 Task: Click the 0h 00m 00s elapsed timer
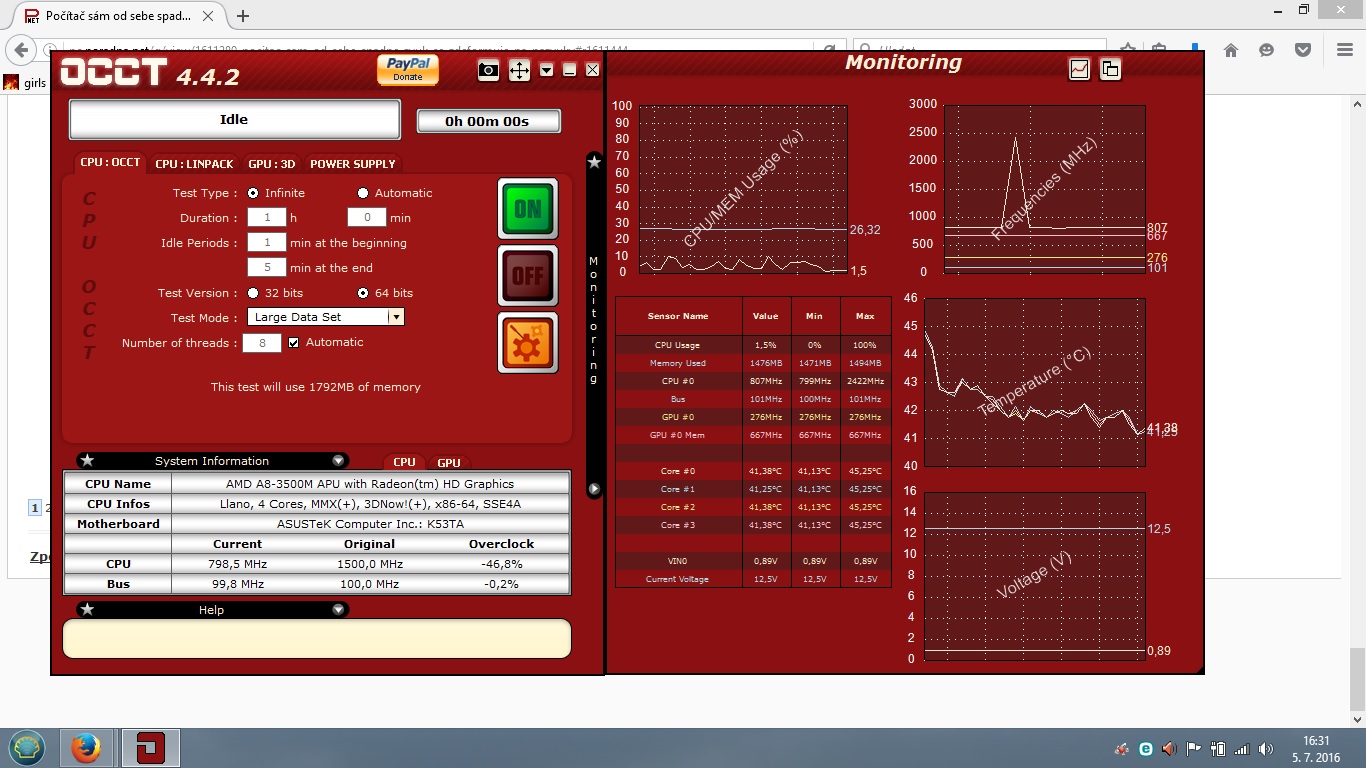488,121
